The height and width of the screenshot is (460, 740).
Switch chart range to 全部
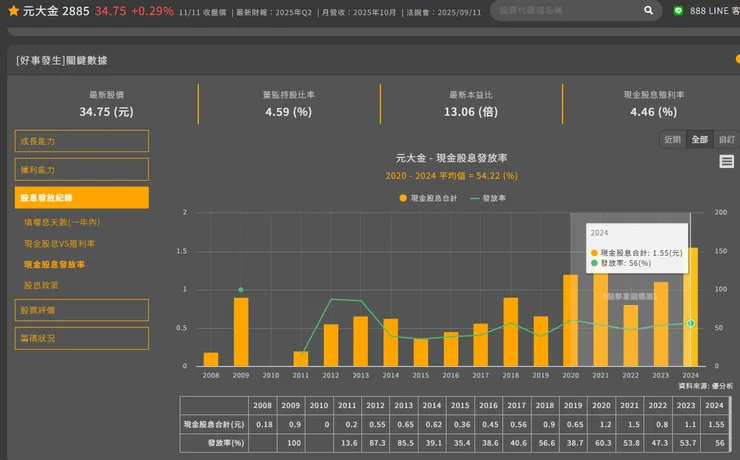(699, 139)
